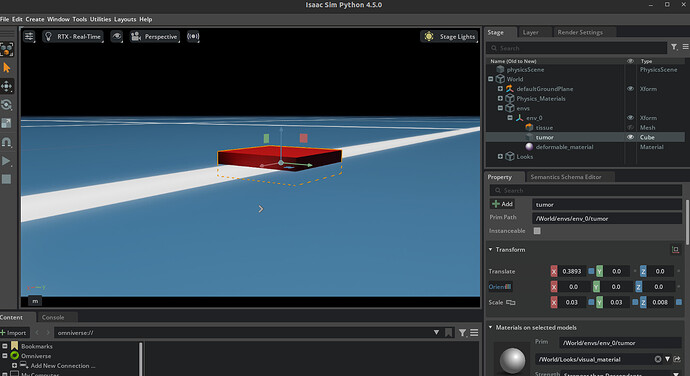Click the Import button in Content panel
The height and width of the screenshot is (376, 690).
(x=14, y=333)
